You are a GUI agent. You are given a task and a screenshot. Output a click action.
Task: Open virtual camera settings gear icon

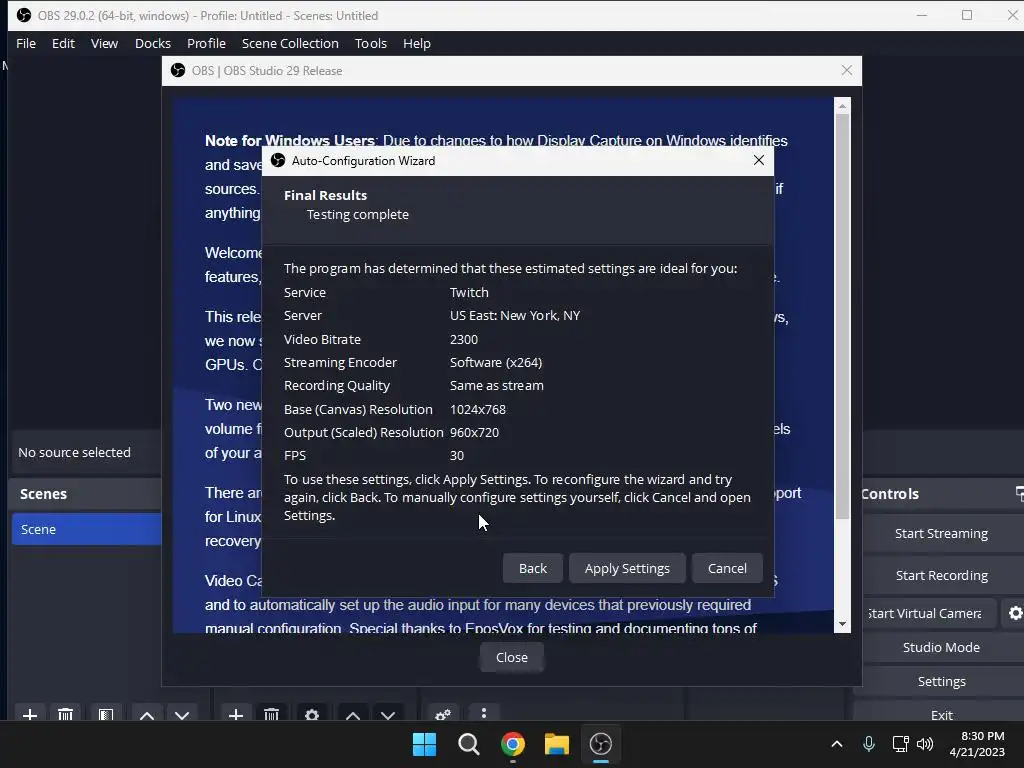pos(1015,613)
